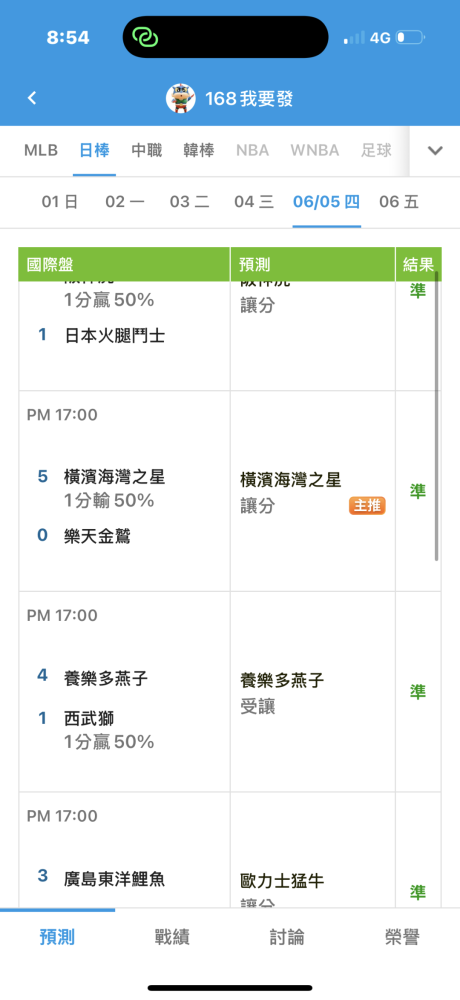Screen dimensions: 460x1000
Task: Tap the 樂天金鷲 team name
Action: pos(98,536)
